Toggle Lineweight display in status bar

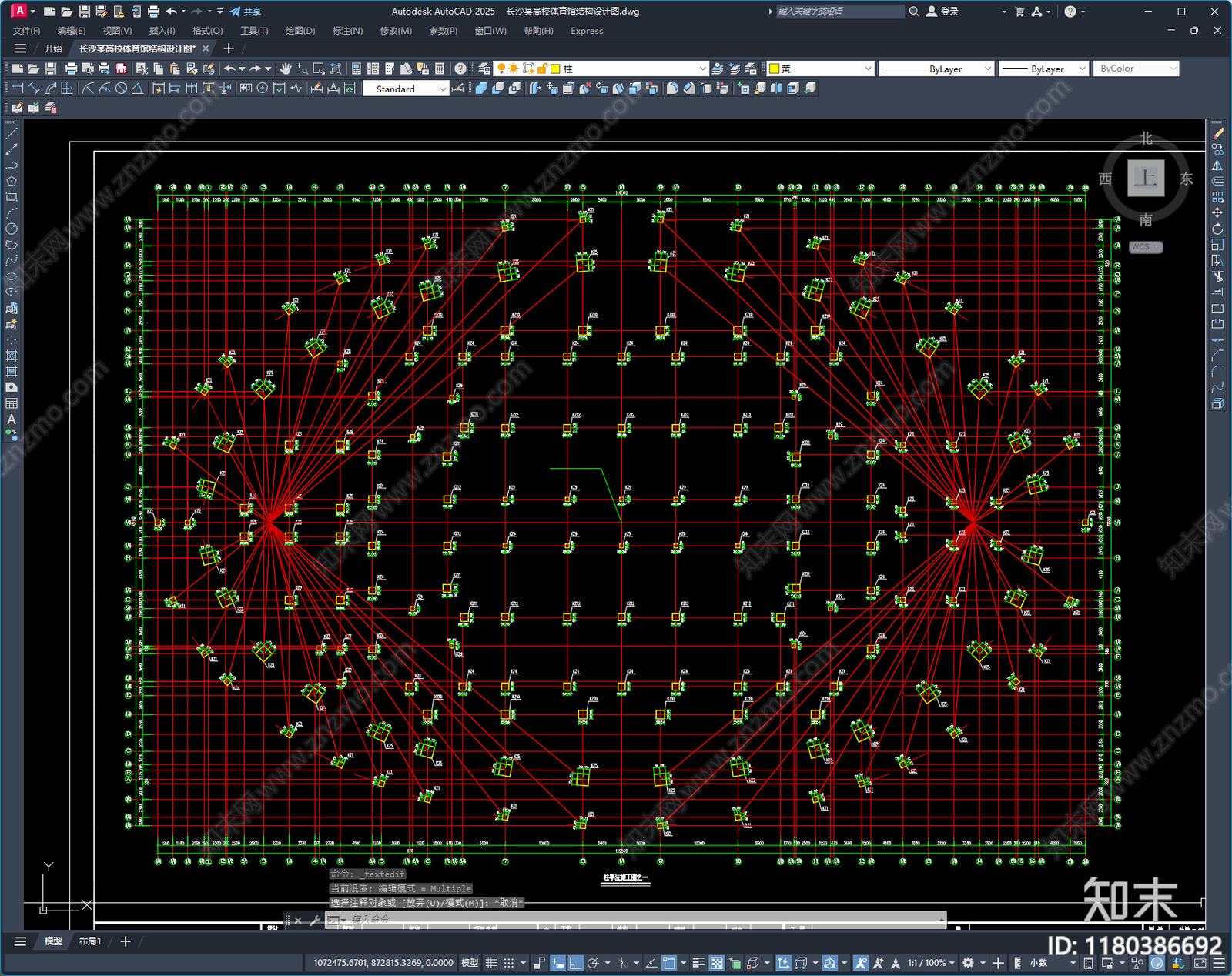(x=698, y=963)
